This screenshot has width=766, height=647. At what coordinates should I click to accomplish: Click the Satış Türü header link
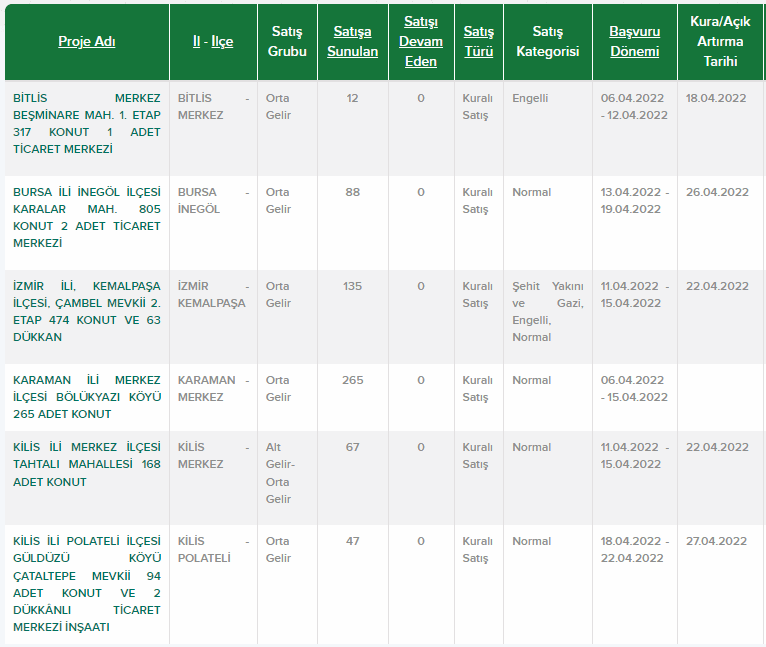[x=478, y=42]
